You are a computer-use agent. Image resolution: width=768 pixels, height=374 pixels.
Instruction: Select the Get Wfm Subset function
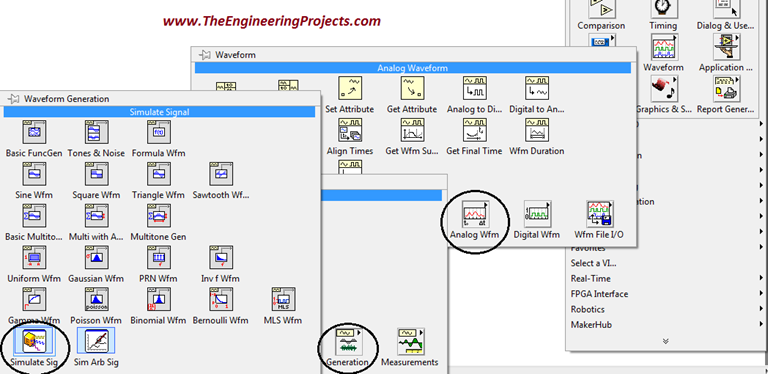[412, 130]
